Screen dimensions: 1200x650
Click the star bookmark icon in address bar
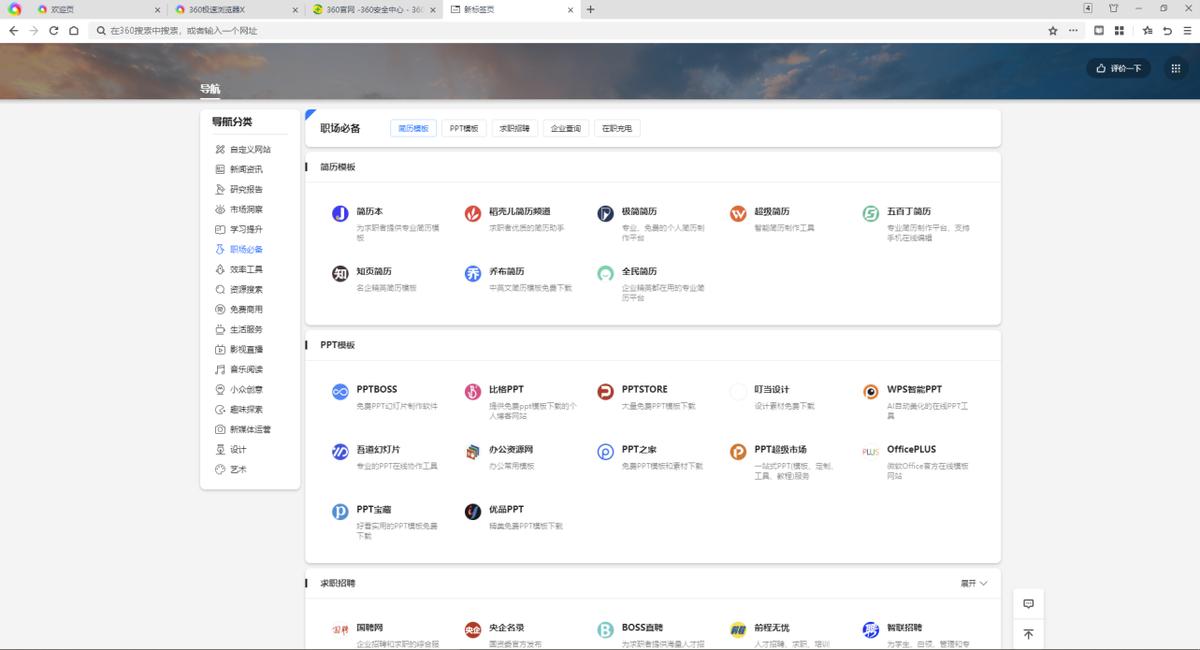[x=1053, y=31]
